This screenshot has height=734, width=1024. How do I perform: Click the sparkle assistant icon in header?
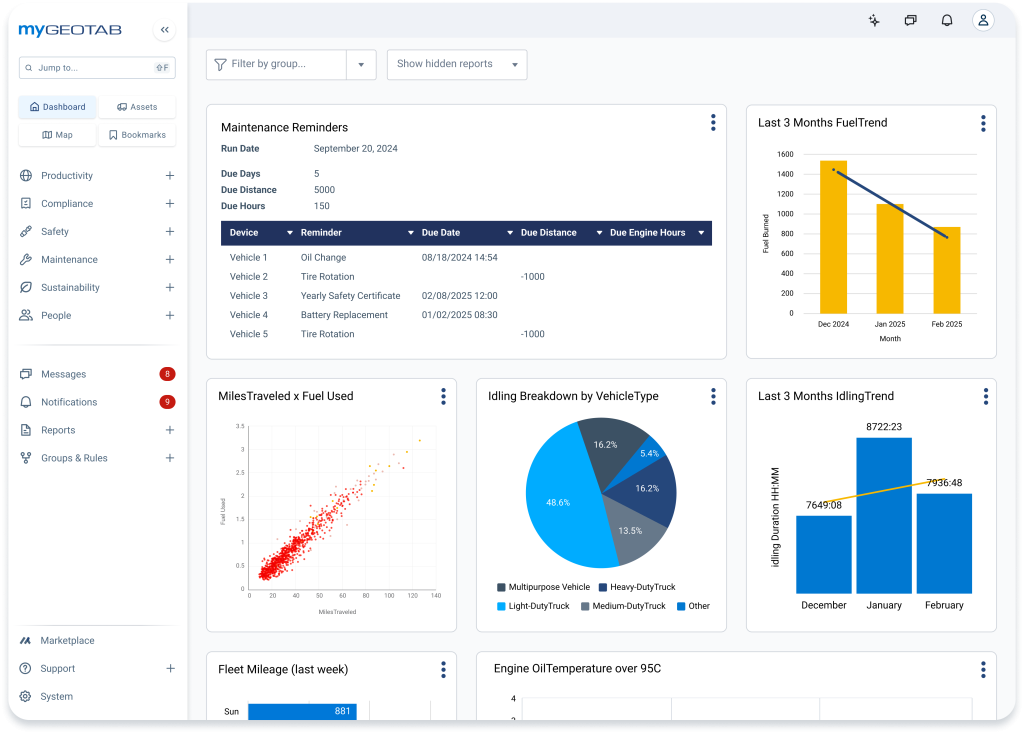pos(874,20)
